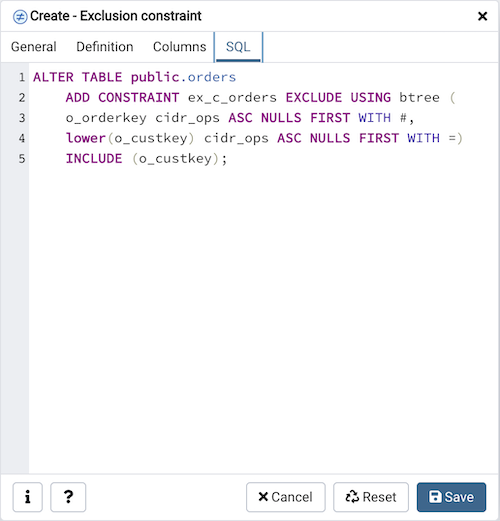
Task: Open the Definition tab
Action: pos(105,47)
